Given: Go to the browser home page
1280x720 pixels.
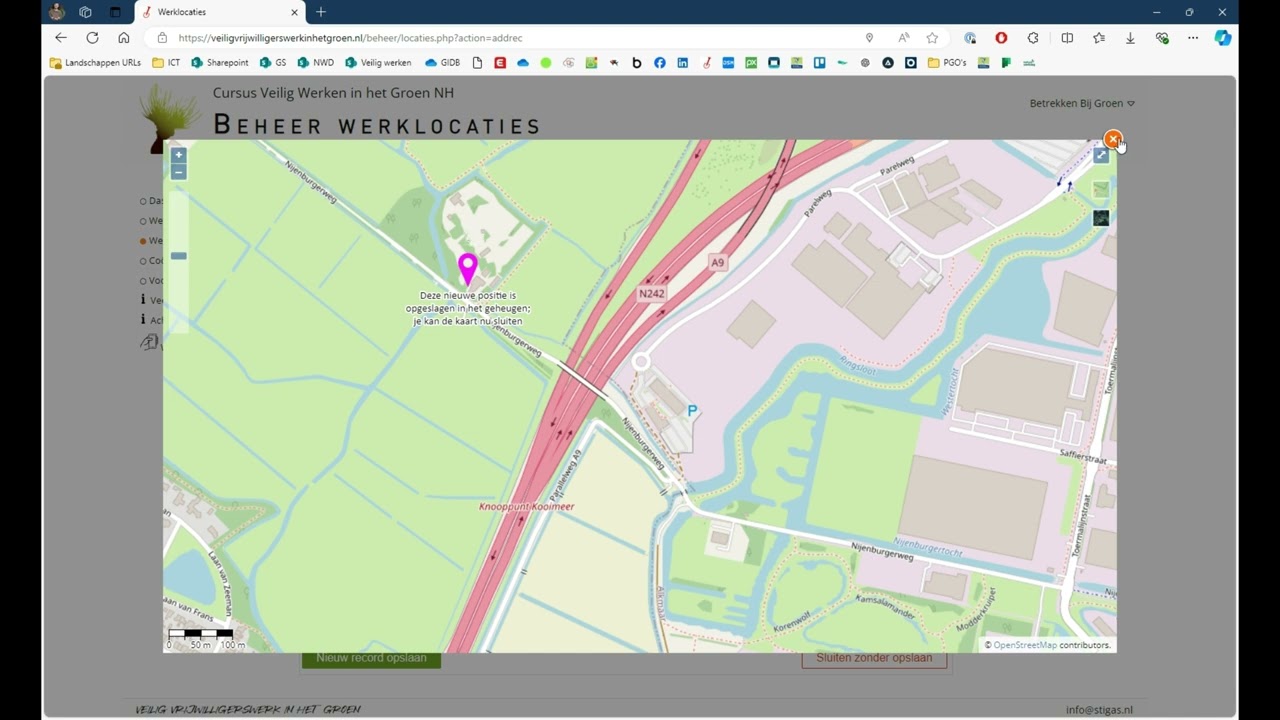Looking at the screenshot, I should (124, 38).
